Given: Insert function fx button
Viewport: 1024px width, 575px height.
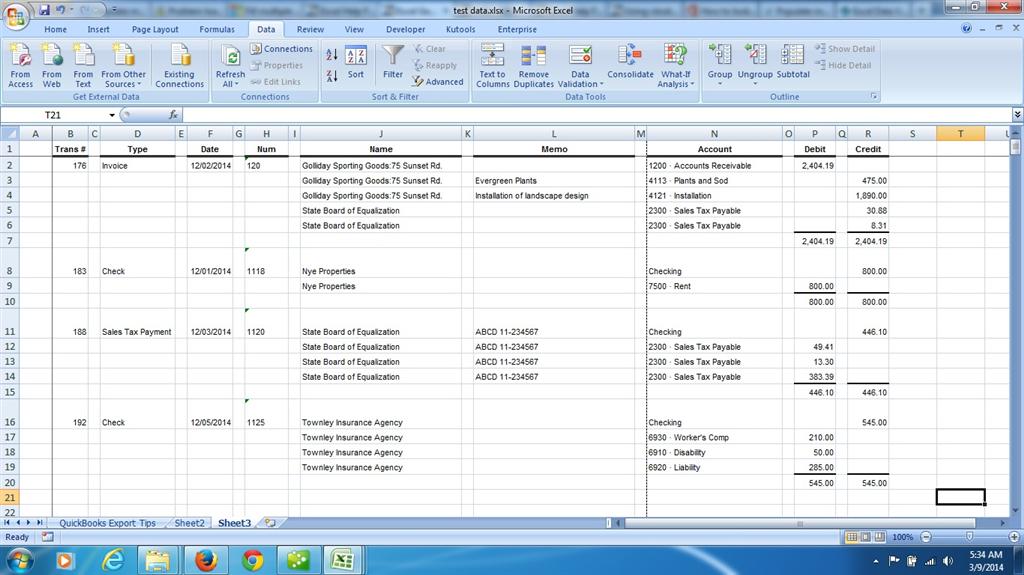Looking at the screenshot, I should pos(173,114).
